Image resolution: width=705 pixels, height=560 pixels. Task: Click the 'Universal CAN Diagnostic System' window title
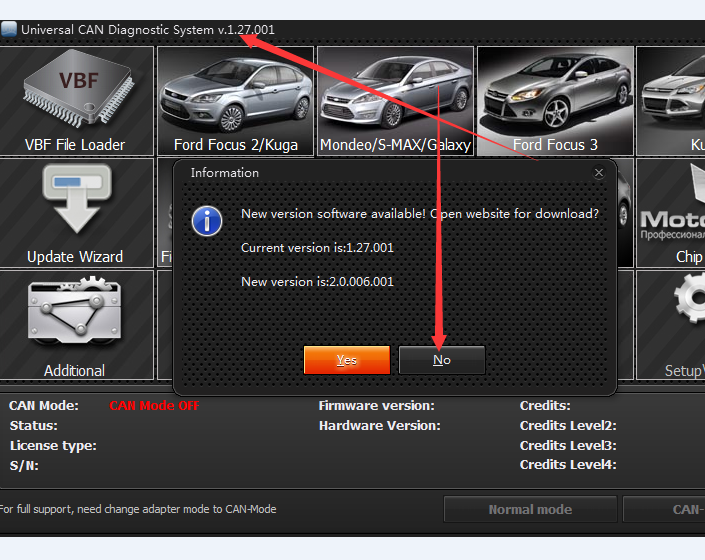pos(148,30)
